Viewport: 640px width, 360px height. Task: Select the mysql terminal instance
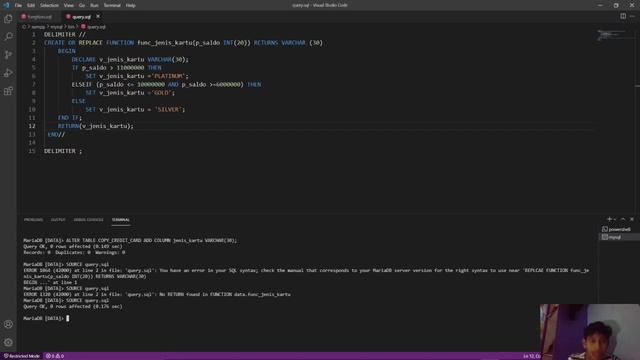[x=619, y=237]
